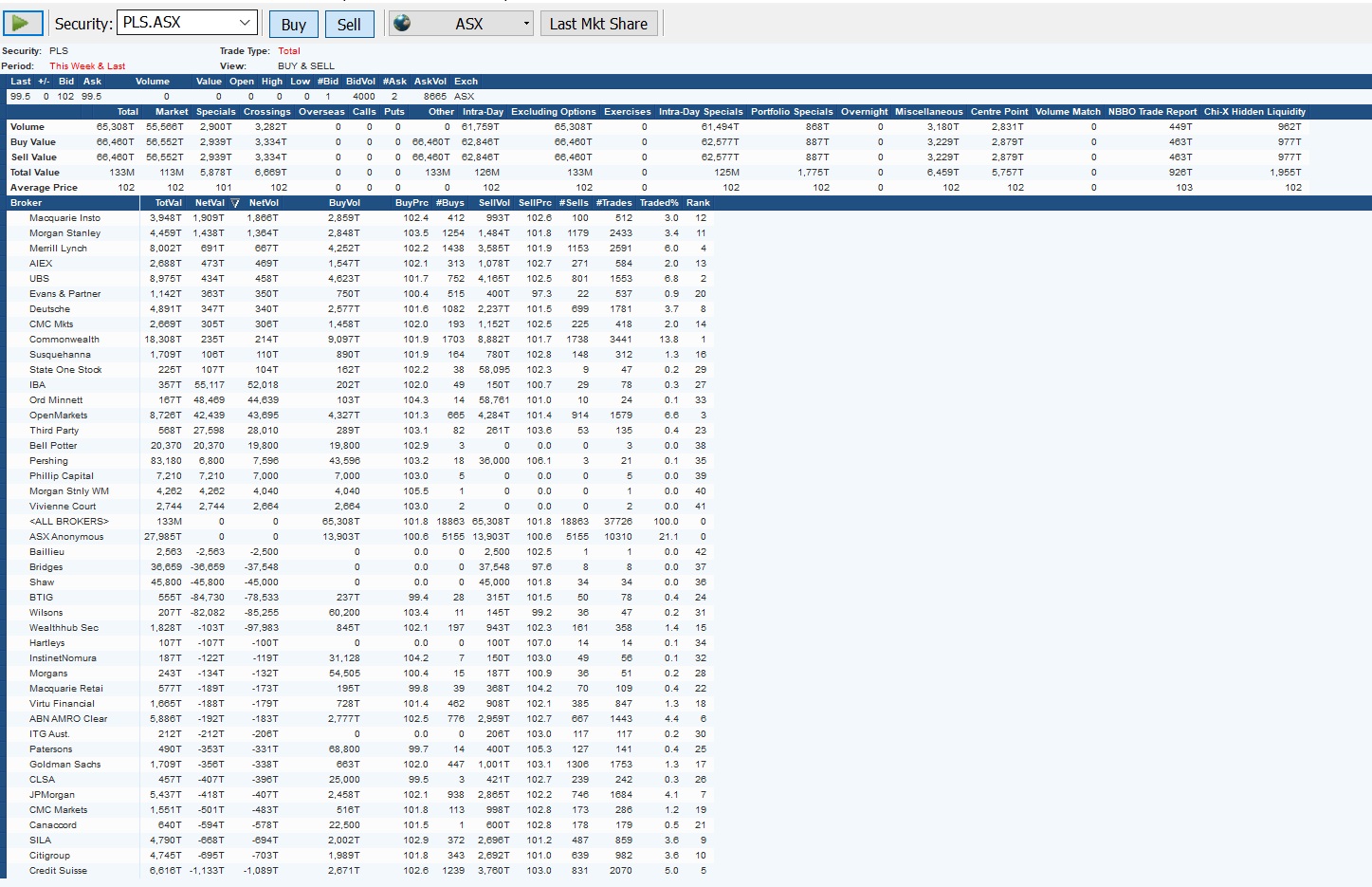Select the InstinetNomura broker row

360,658
